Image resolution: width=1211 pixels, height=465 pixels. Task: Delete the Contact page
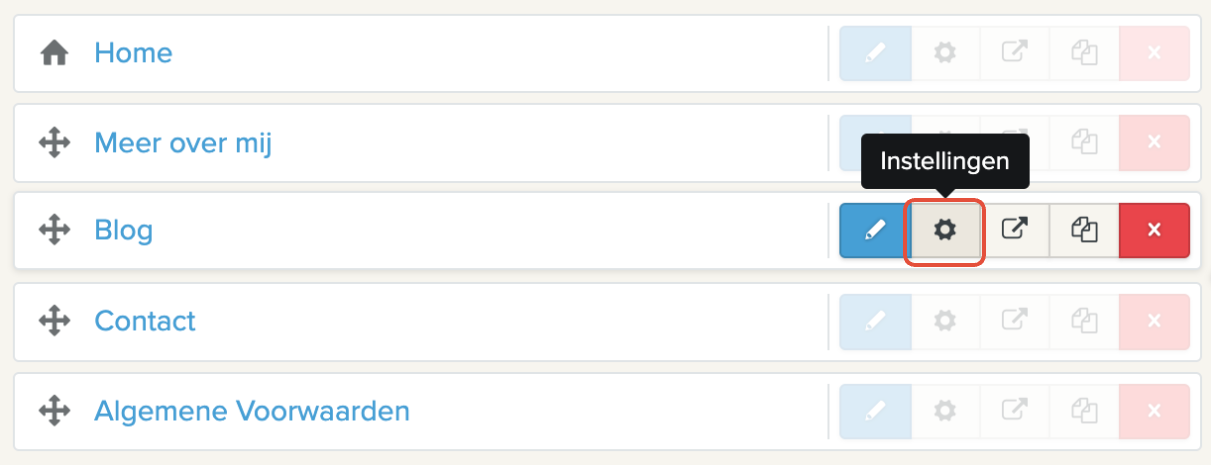[x=1154, y=321]
